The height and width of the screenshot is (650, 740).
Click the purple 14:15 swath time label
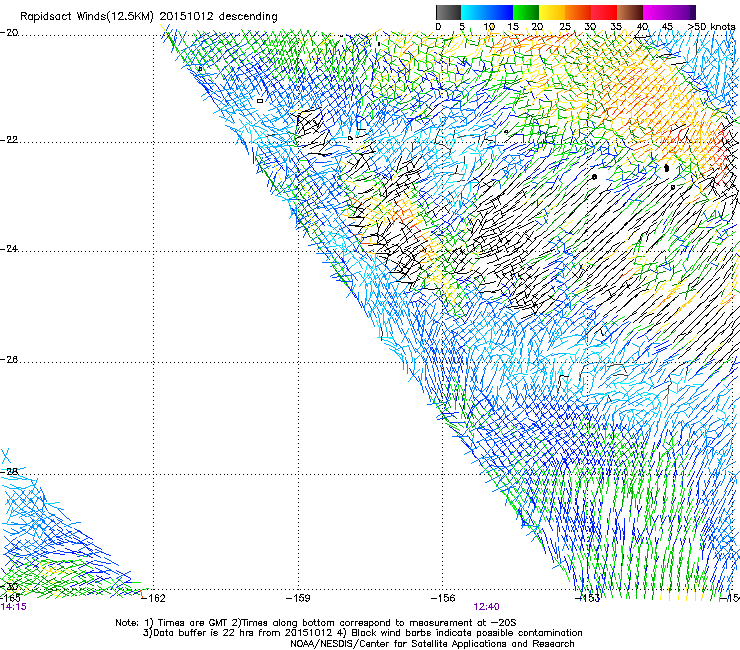click(14, 607)
